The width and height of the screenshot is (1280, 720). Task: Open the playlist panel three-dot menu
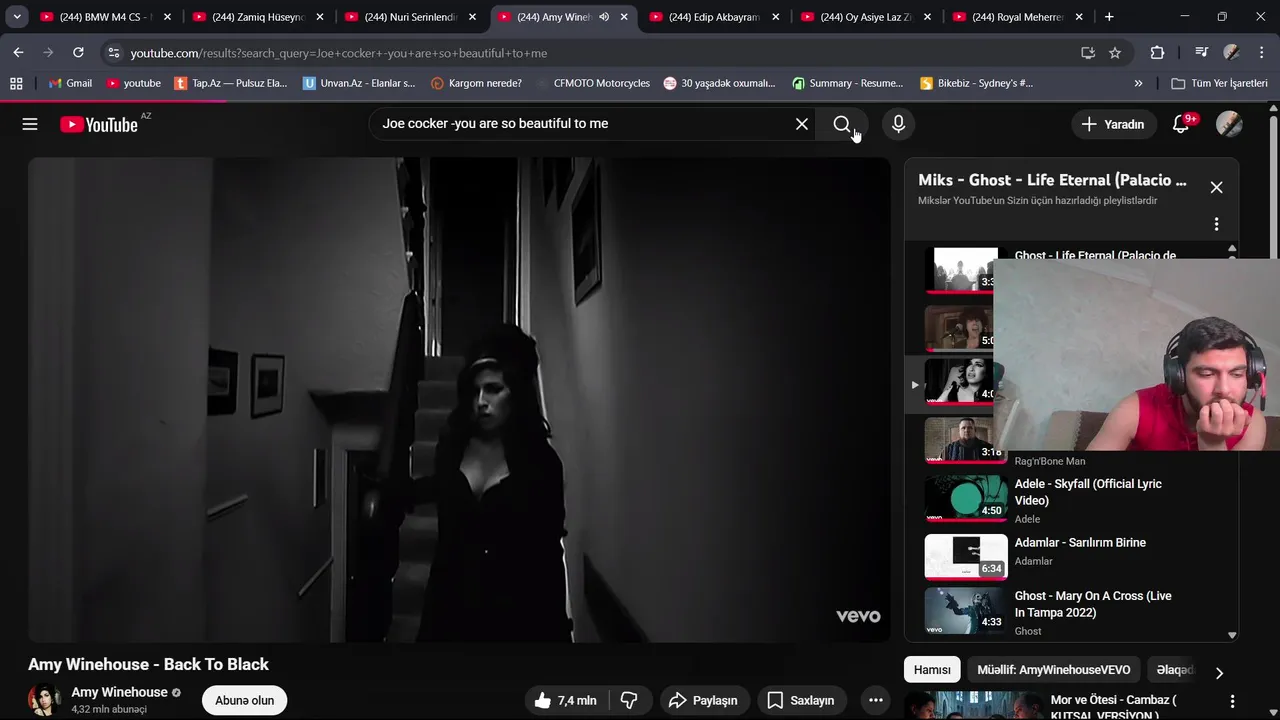pyautogui.click(x=1216, y=224)
